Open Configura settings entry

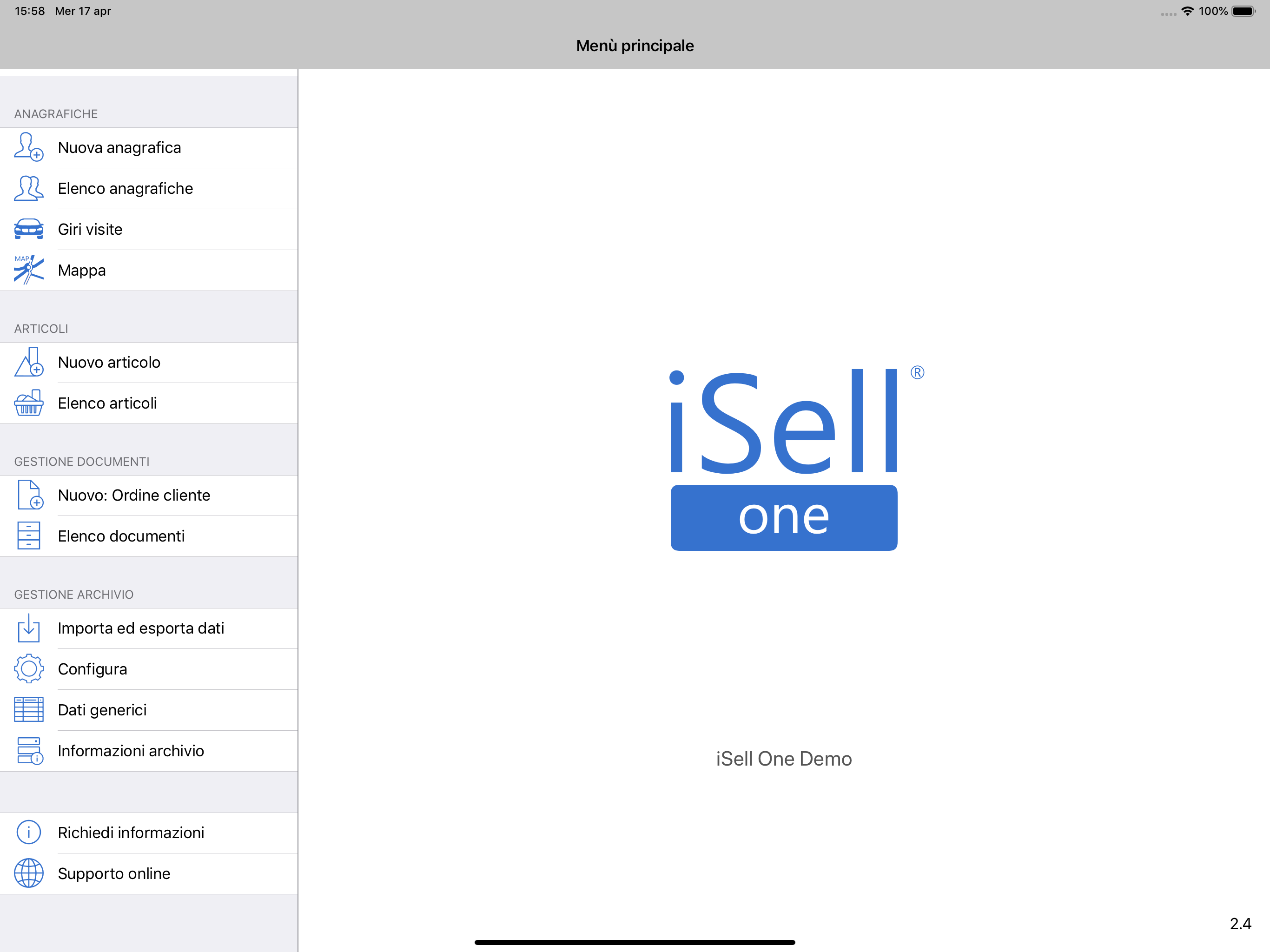pos(149,669)
